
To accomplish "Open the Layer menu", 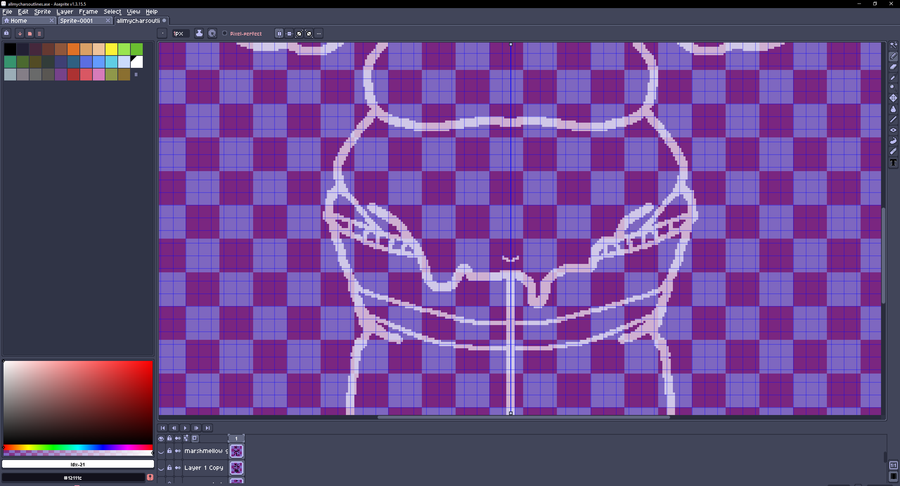I will 65,11.
